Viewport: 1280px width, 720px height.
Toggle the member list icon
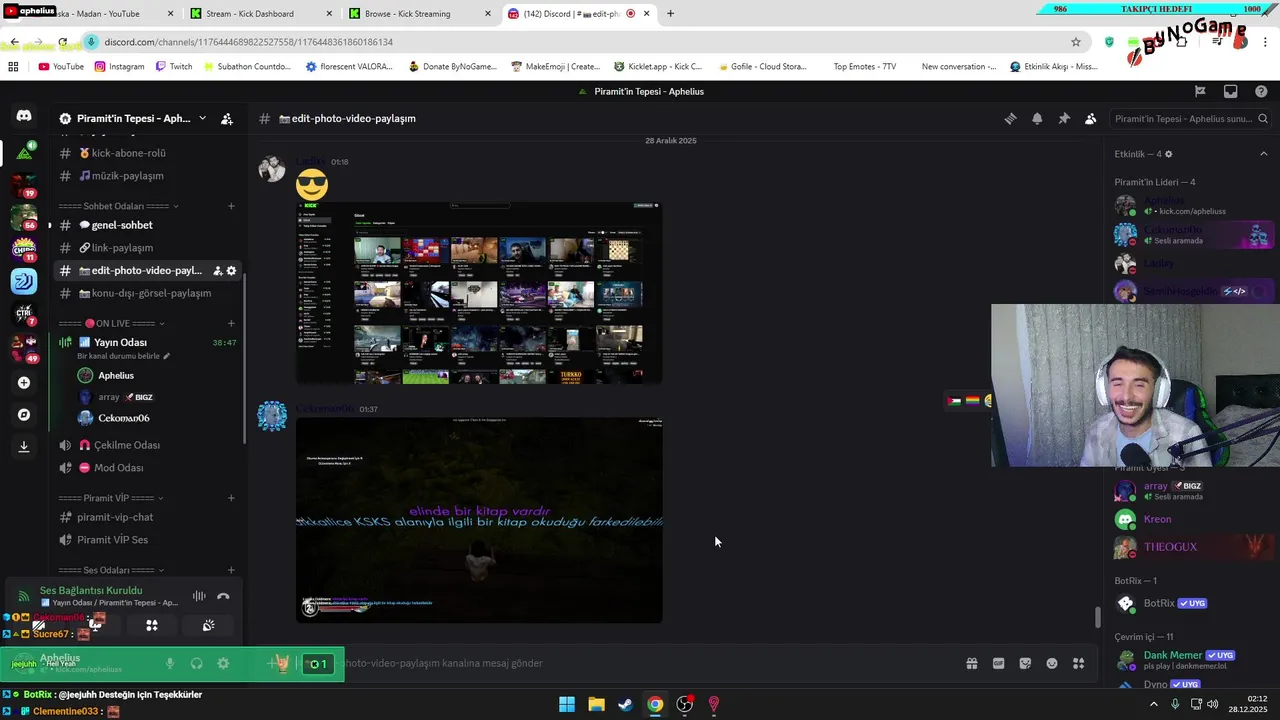tap(1091, 118)
